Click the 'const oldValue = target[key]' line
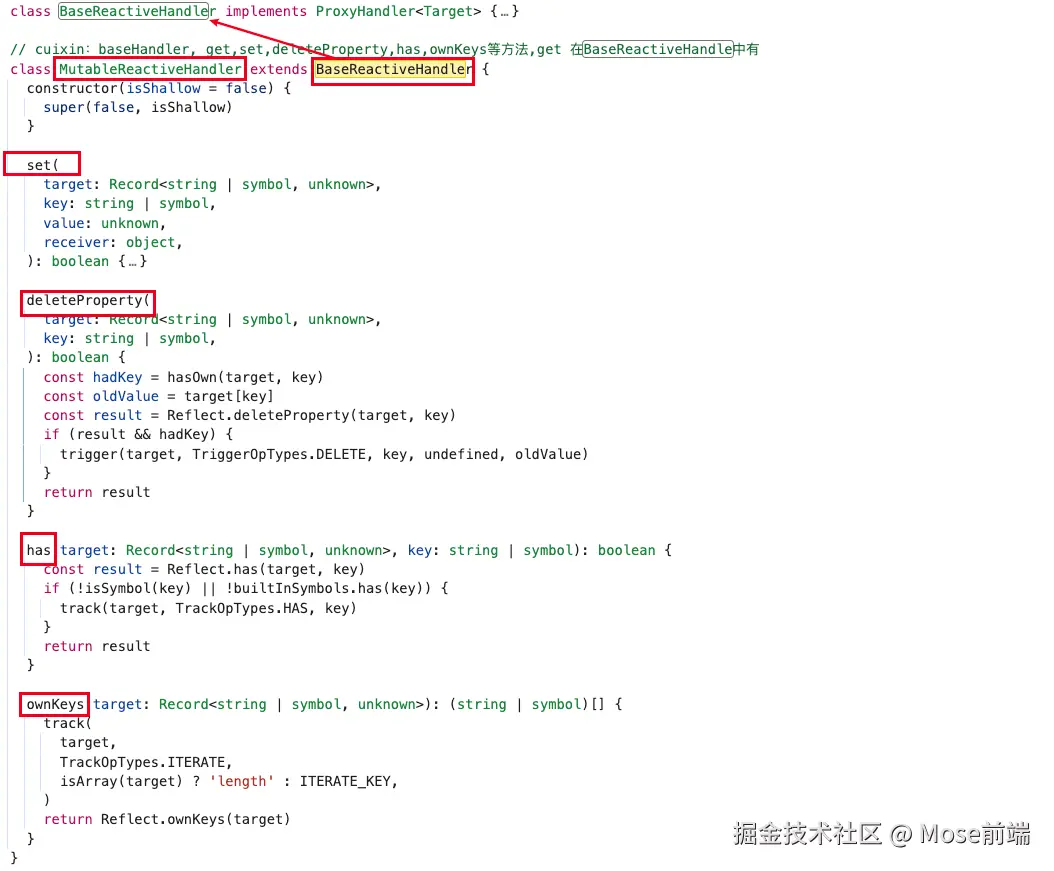Screen dimensions: 1054x871 coord(159,397)
